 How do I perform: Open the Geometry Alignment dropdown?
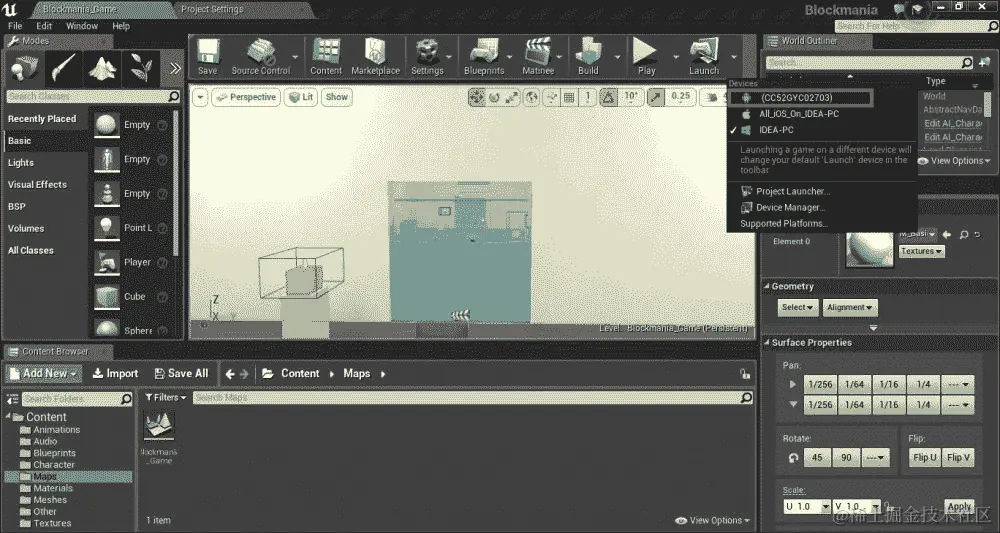coord(849,307)
